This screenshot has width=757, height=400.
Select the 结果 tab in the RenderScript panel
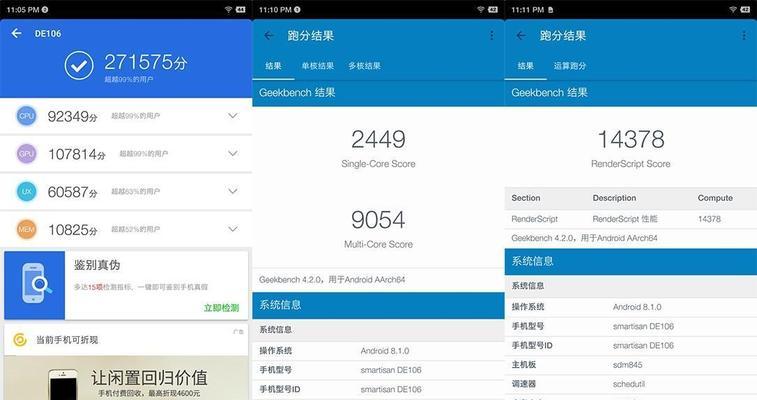(x=525, y=66)
